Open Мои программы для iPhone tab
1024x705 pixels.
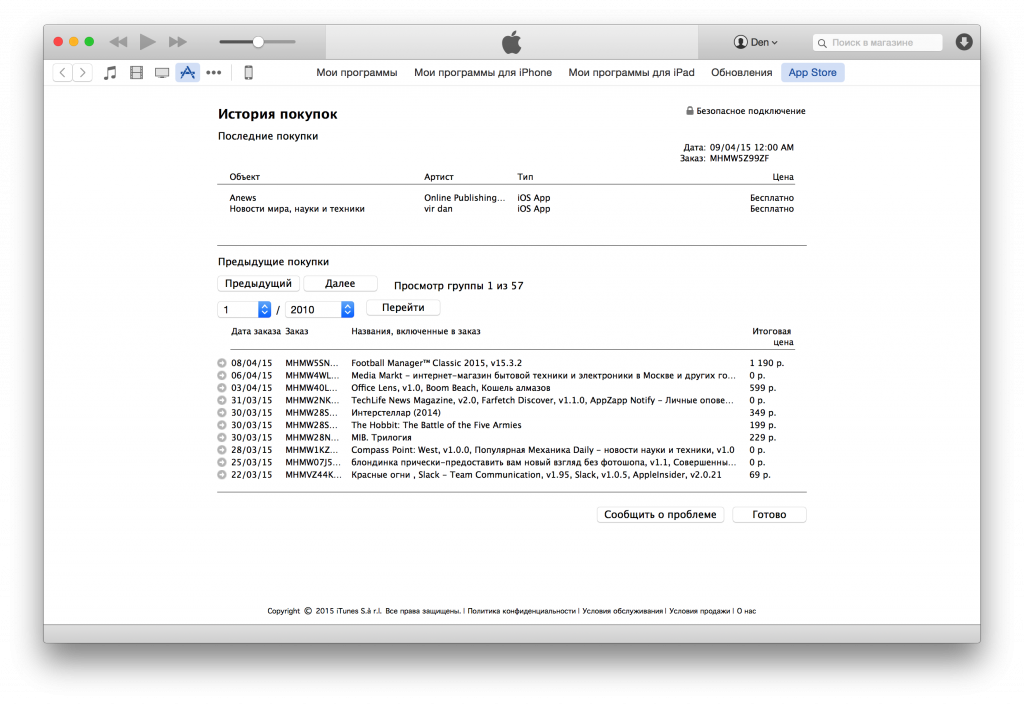coord(483,72)
